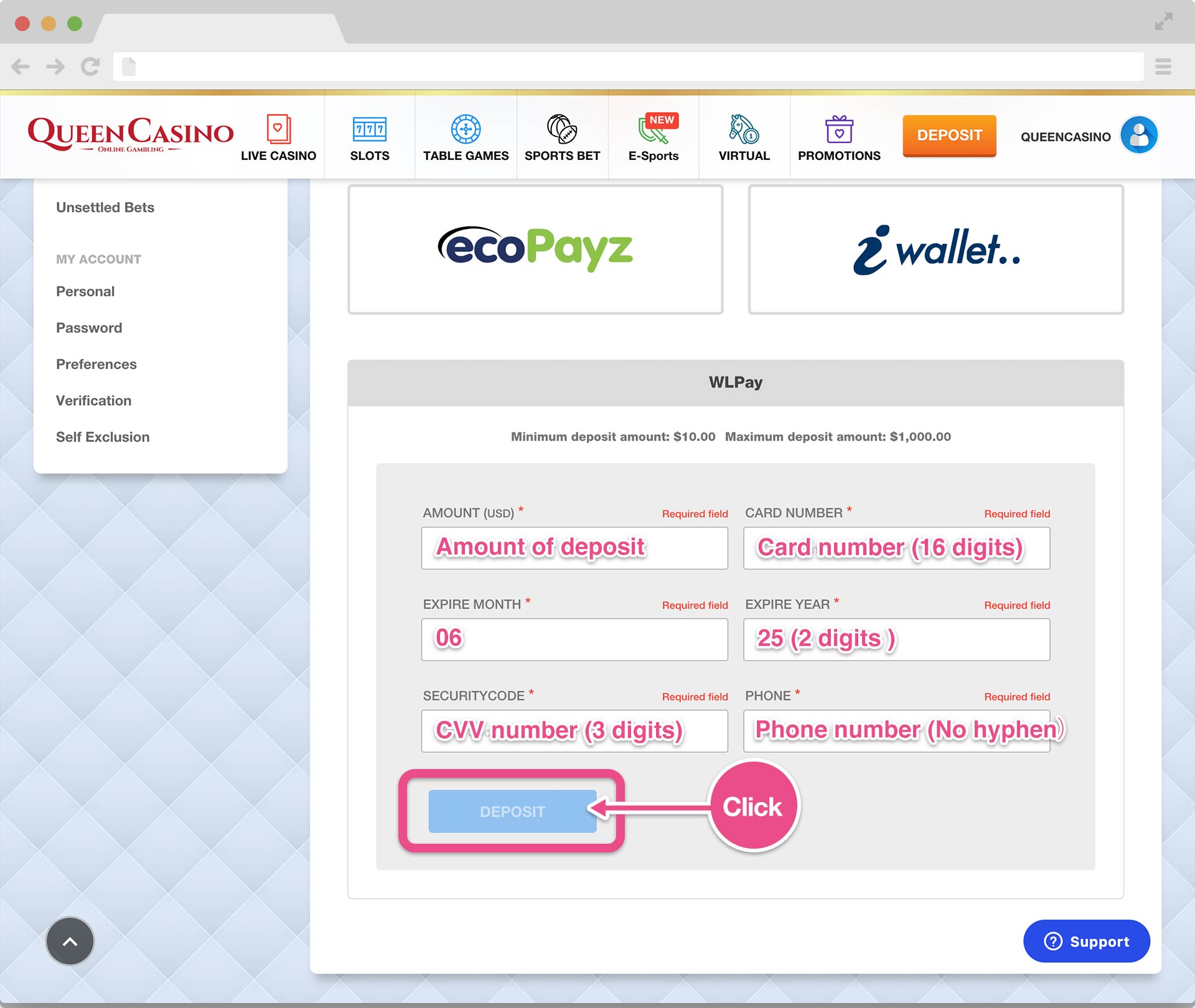Click the browser back arrow
1195x1008 pixels.
[x=21, y=67]
